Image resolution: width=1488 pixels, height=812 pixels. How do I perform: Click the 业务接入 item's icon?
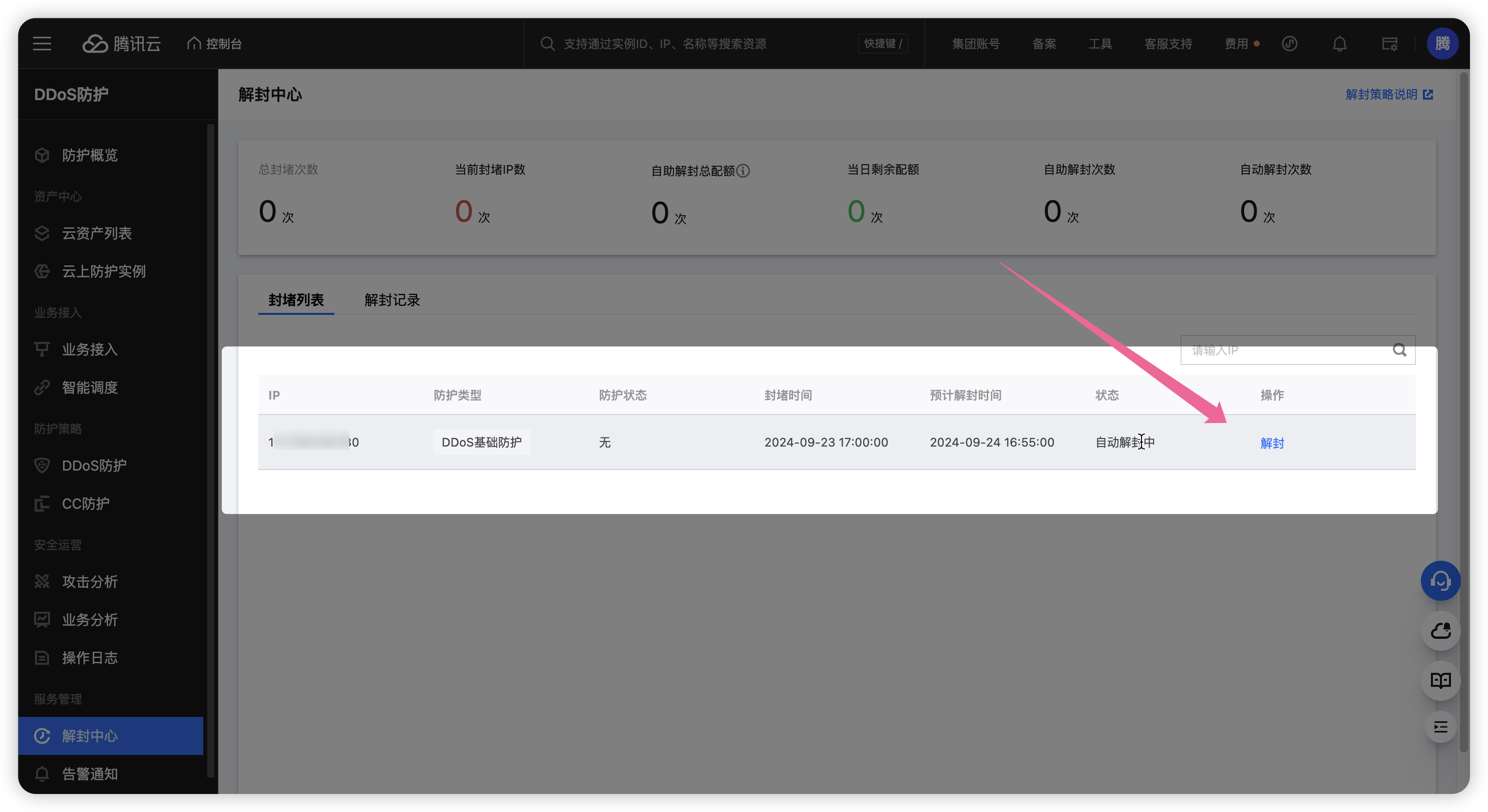pyautogui.click(x=42, y=349)
